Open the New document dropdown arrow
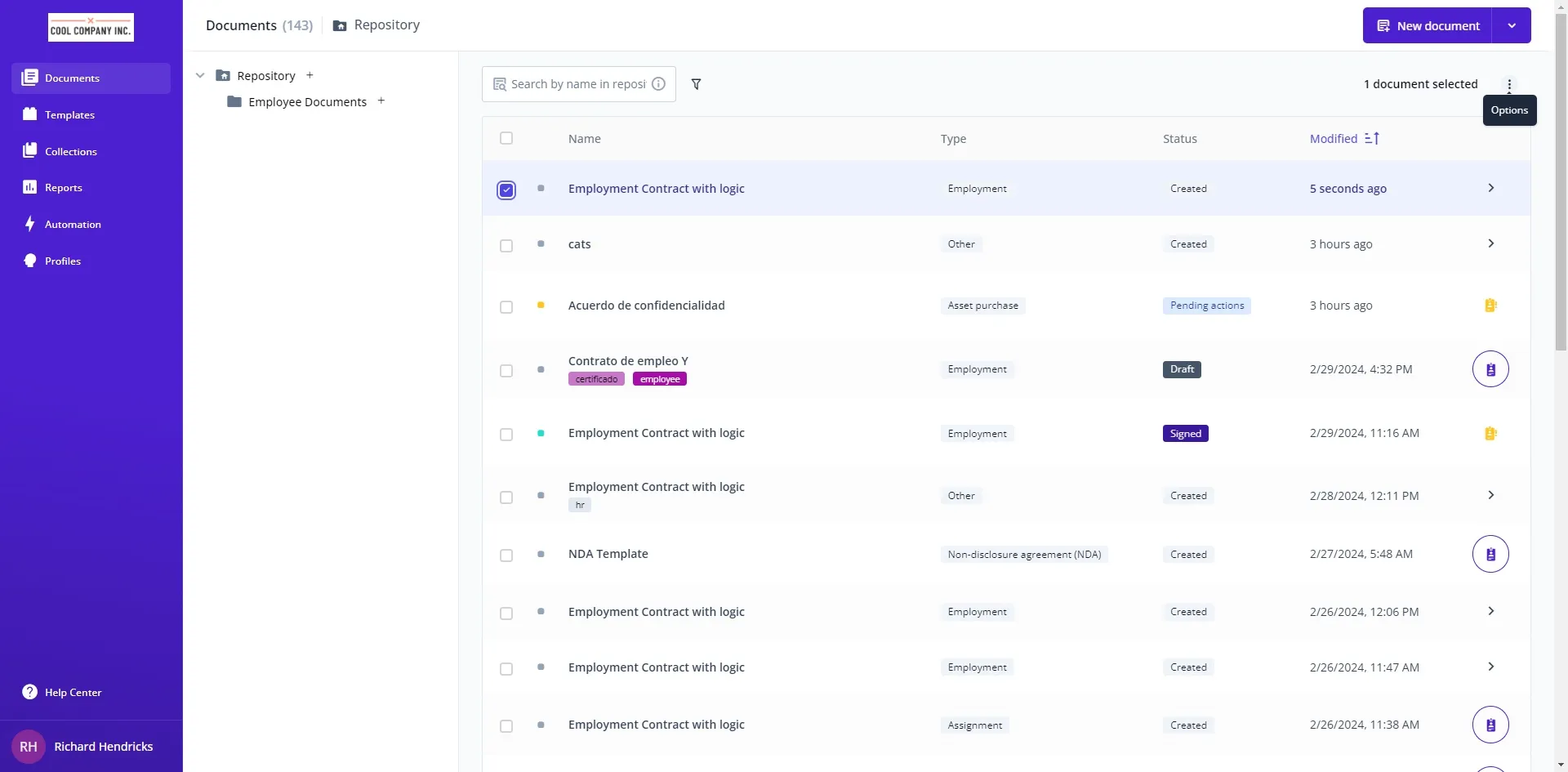 [1512, 26]
